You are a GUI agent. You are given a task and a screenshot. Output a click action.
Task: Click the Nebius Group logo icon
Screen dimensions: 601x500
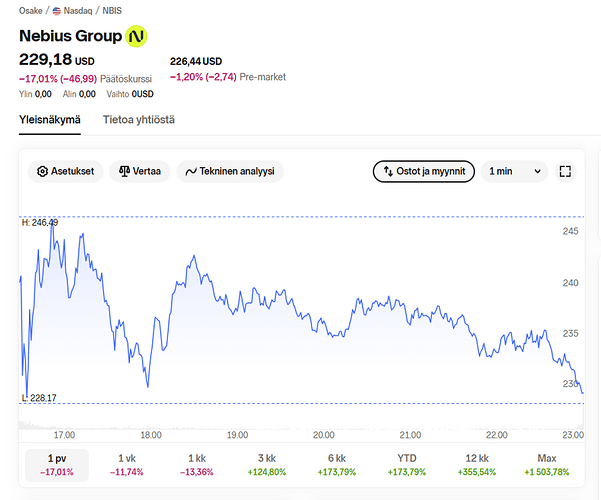136,36
